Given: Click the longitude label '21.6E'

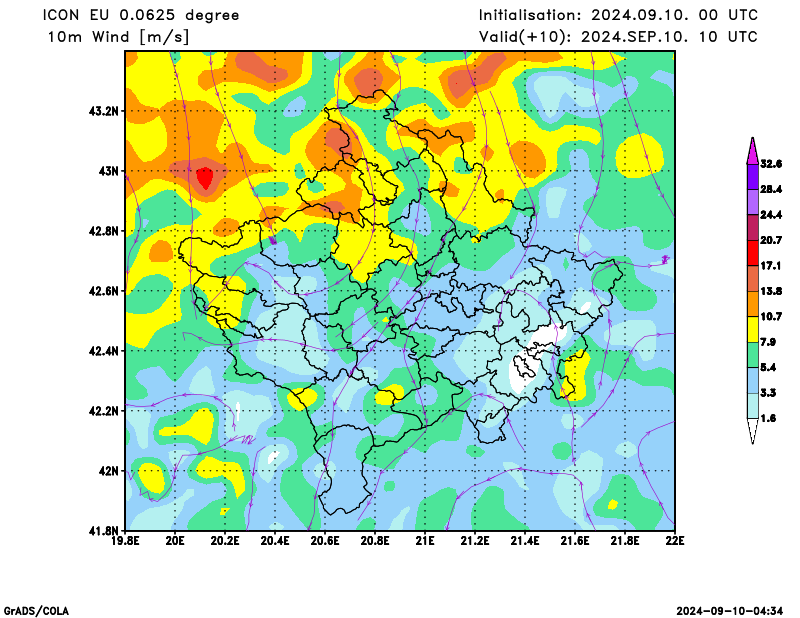Looking at the screenshot, I should 575,540.
